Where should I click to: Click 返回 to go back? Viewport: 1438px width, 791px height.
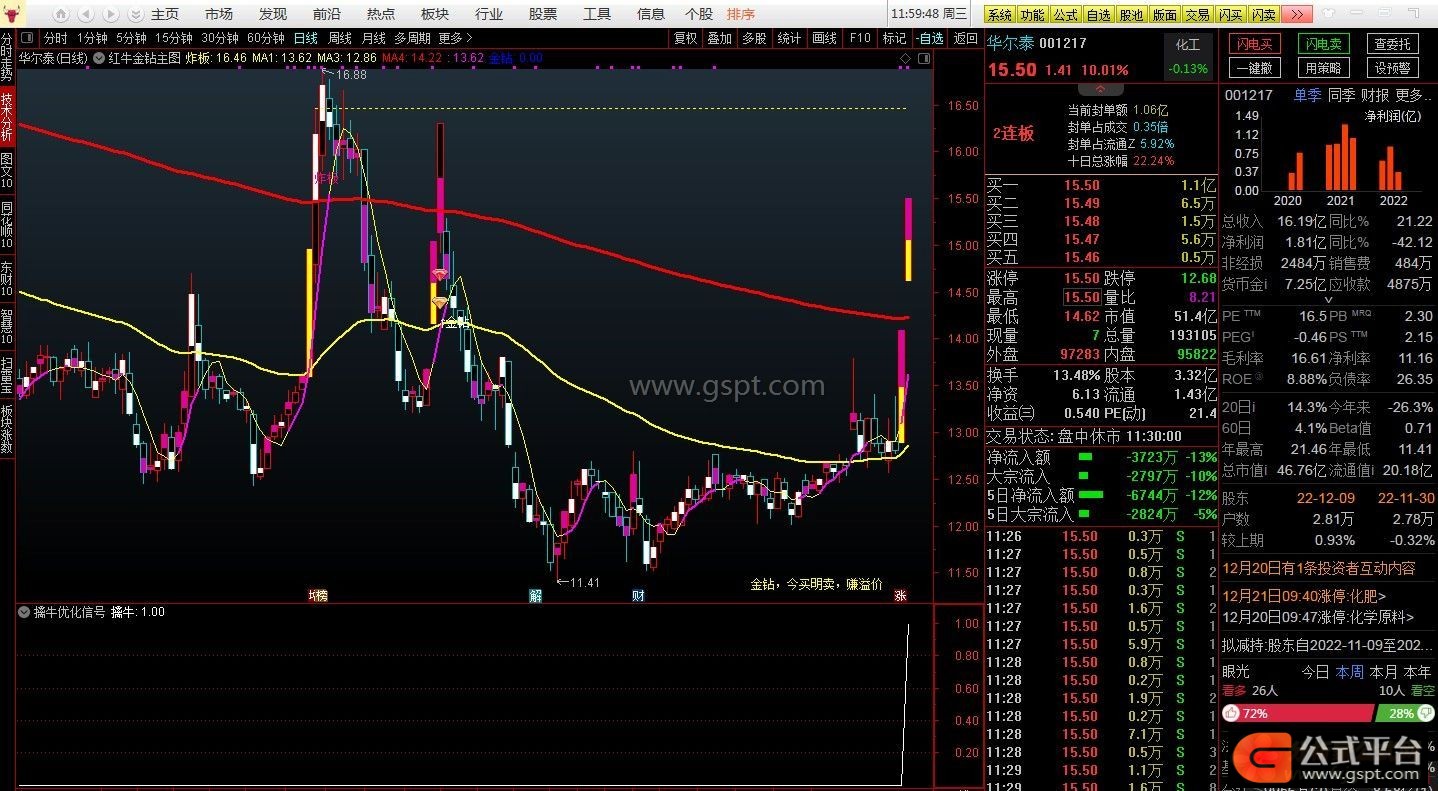(965, 38)
